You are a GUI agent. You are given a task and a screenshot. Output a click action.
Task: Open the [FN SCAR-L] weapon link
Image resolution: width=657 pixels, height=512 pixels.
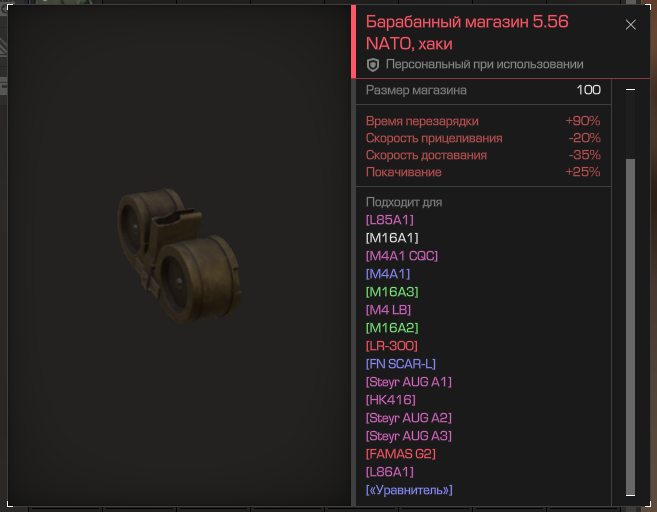point(401,364)
